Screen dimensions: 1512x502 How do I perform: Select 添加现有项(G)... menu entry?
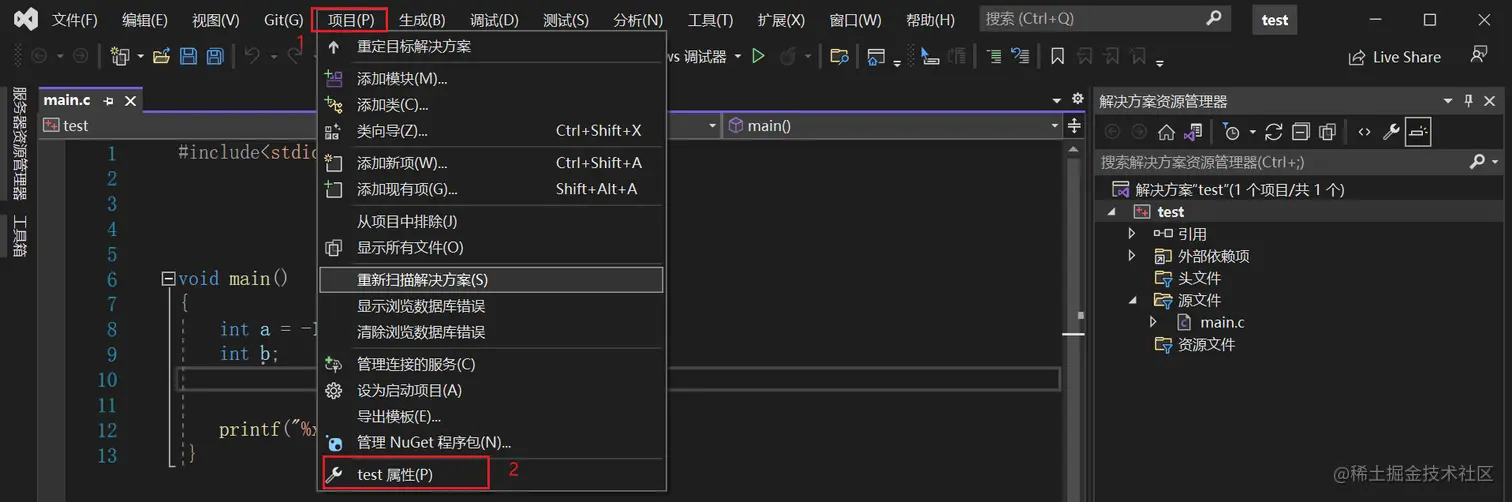click(492, 189)
